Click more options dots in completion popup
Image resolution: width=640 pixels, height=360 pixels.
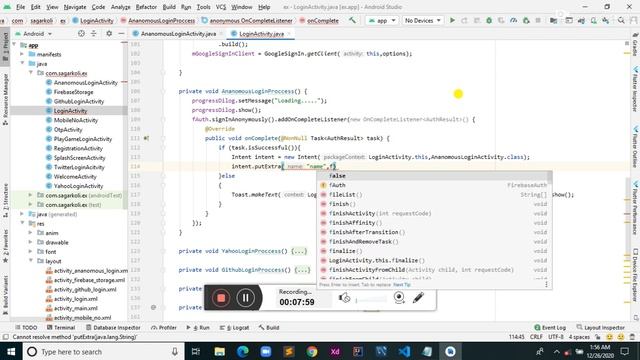(546, 284)
